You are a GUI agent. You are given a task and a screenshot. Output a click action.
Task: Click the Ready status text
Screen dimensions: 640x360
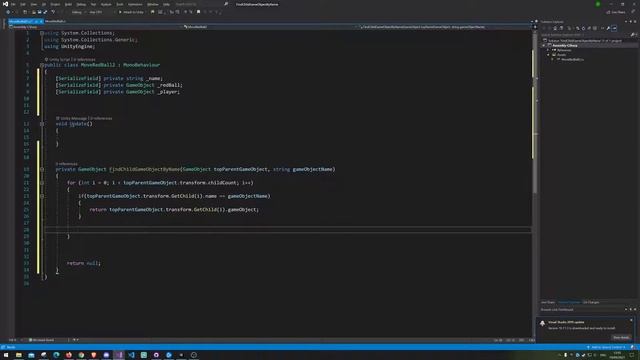click(11, 347)
